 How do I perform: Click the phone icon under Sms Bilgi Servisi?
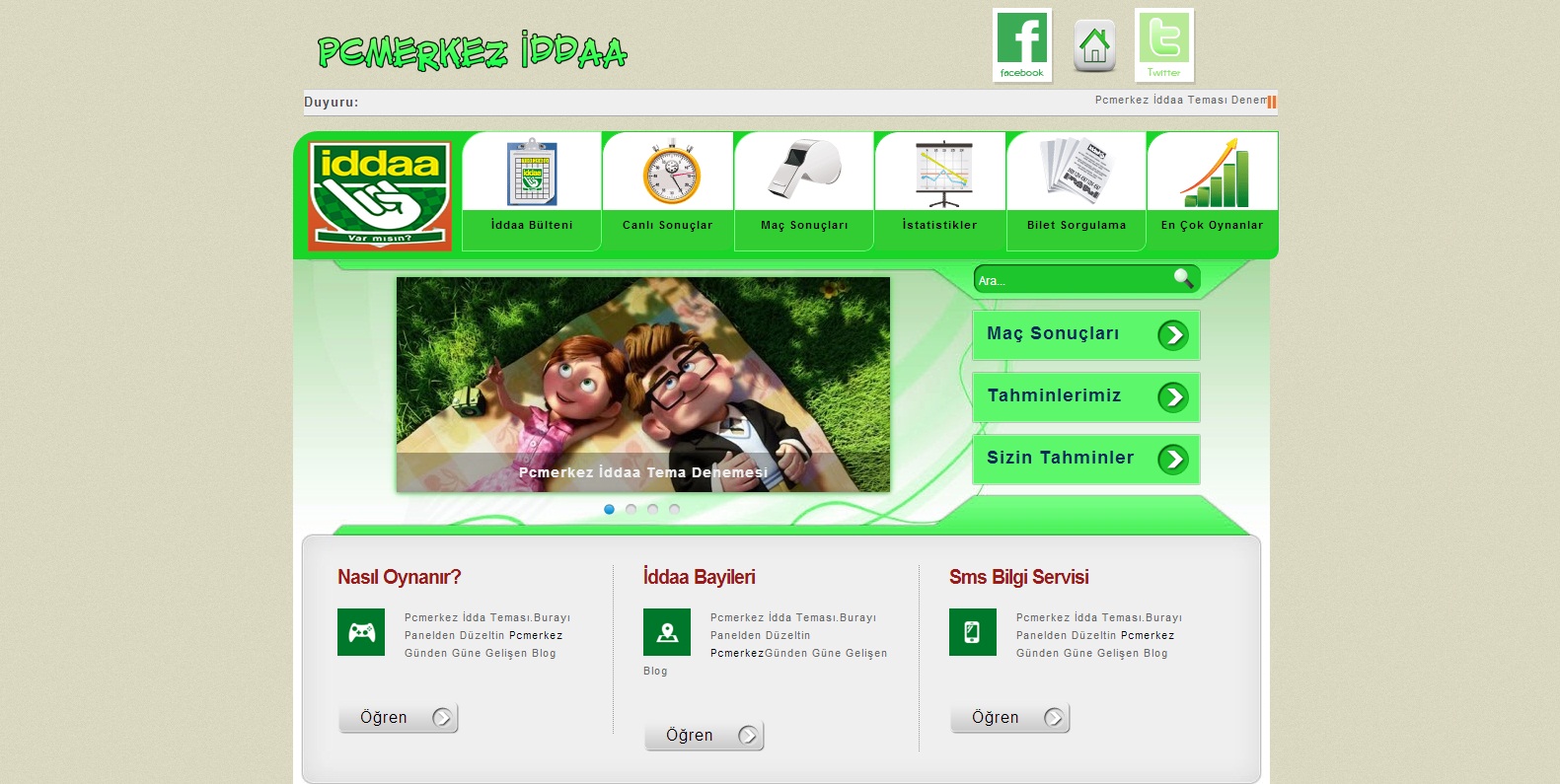pyautogui.click(x=973, y=632)
